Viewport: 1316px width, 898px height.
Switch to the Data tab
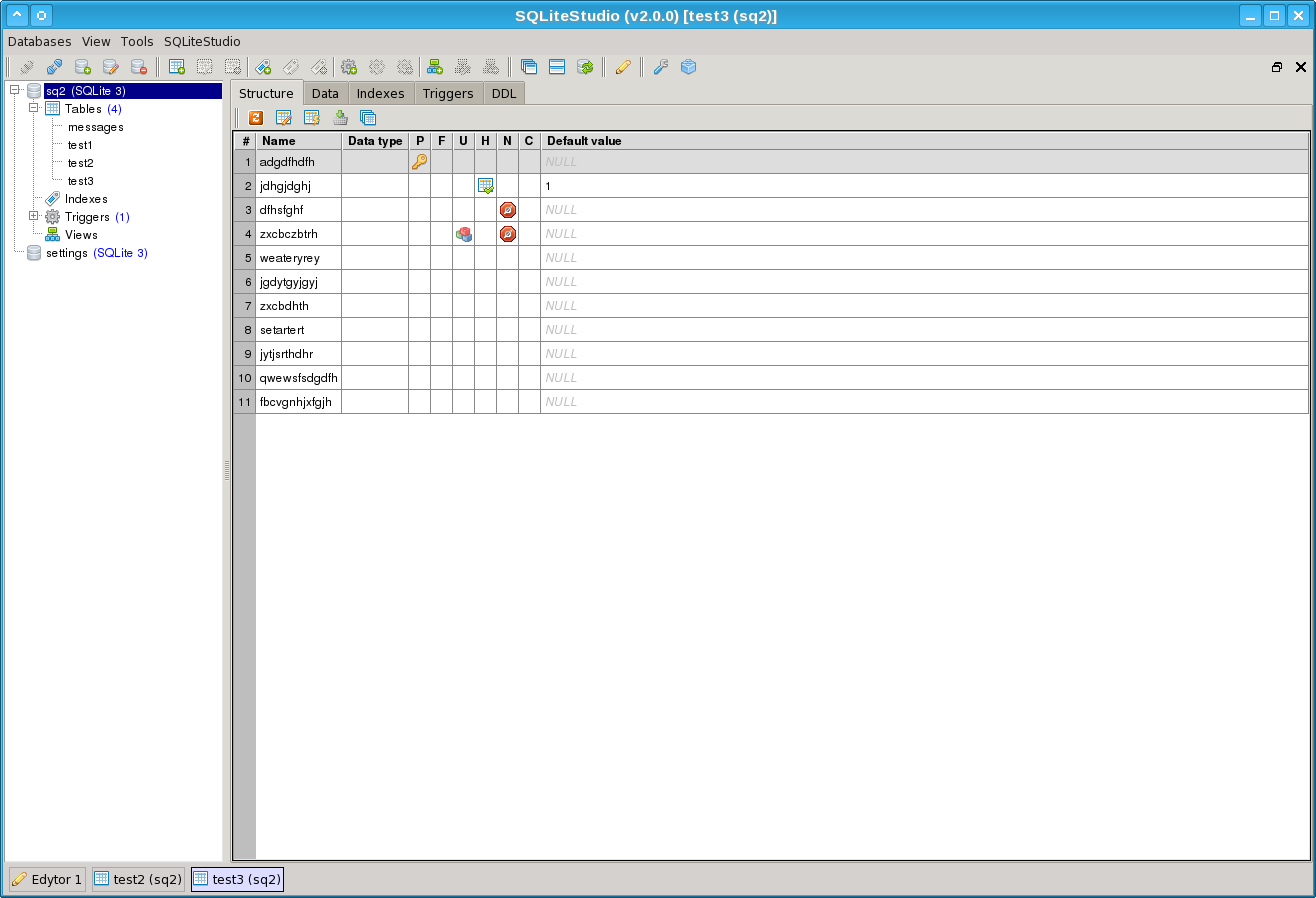click(325, 93)
